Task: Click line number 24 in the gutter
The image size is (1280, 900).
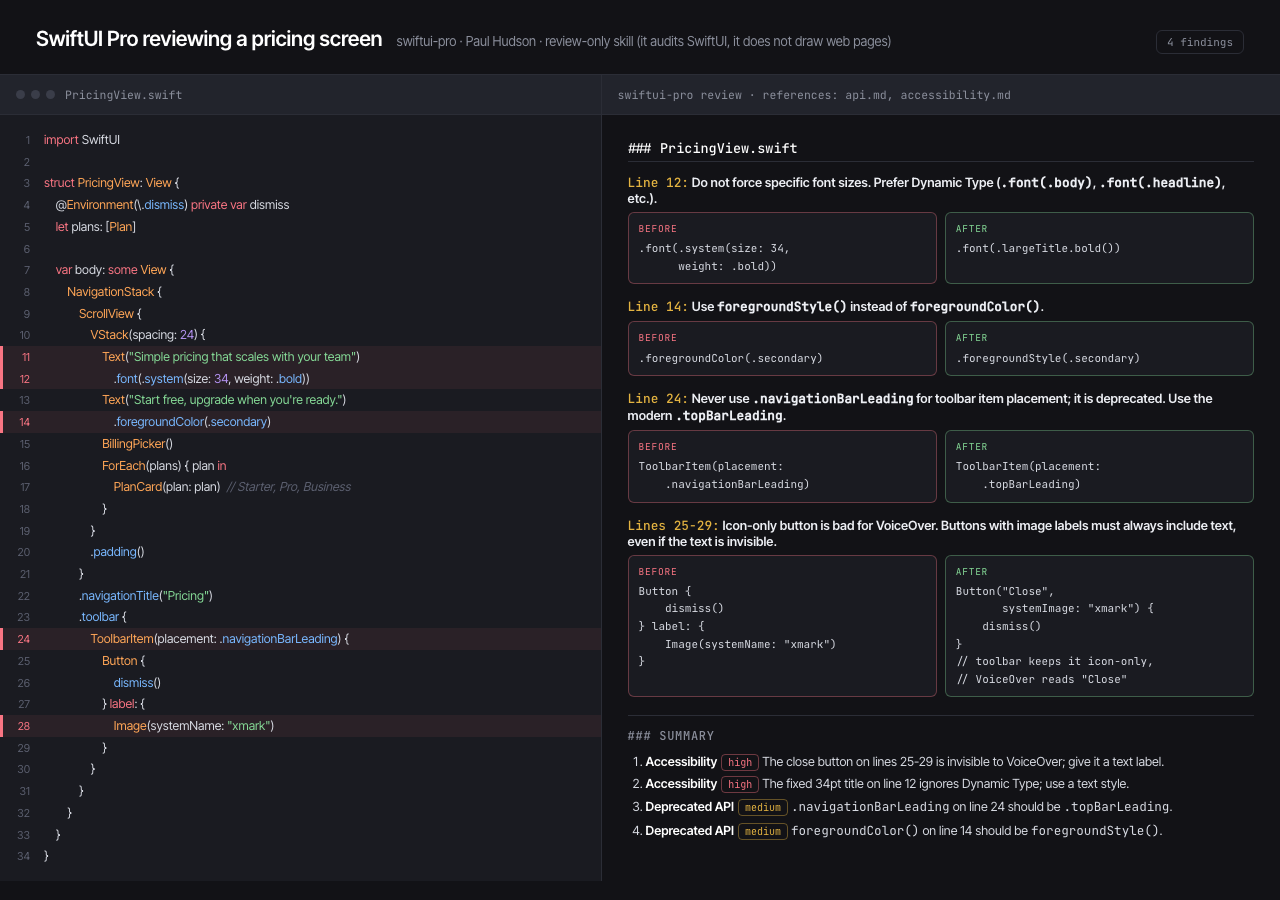Action: point(24,639)
